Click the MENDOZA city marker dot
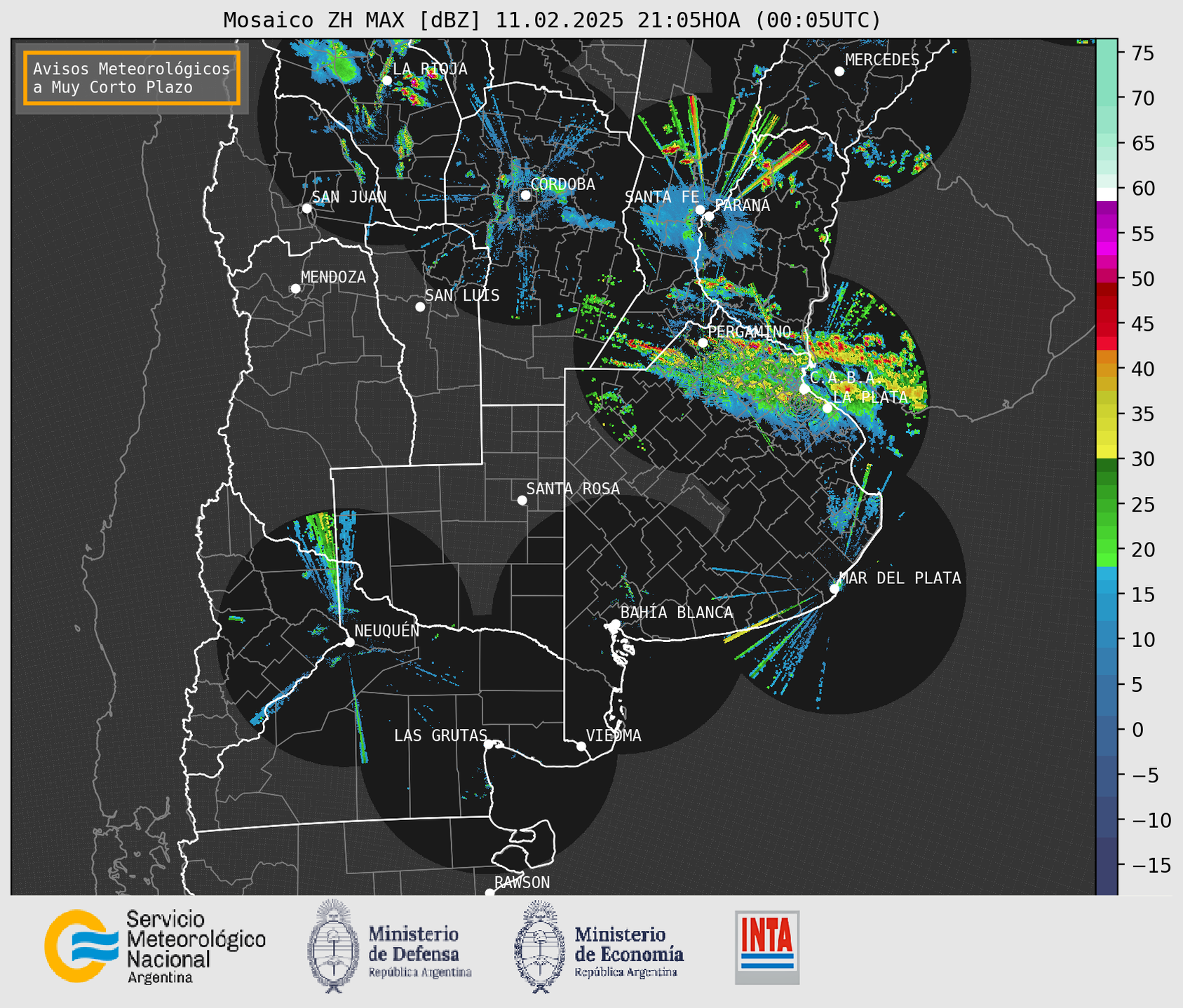1183x1008 pixels. 296,289
